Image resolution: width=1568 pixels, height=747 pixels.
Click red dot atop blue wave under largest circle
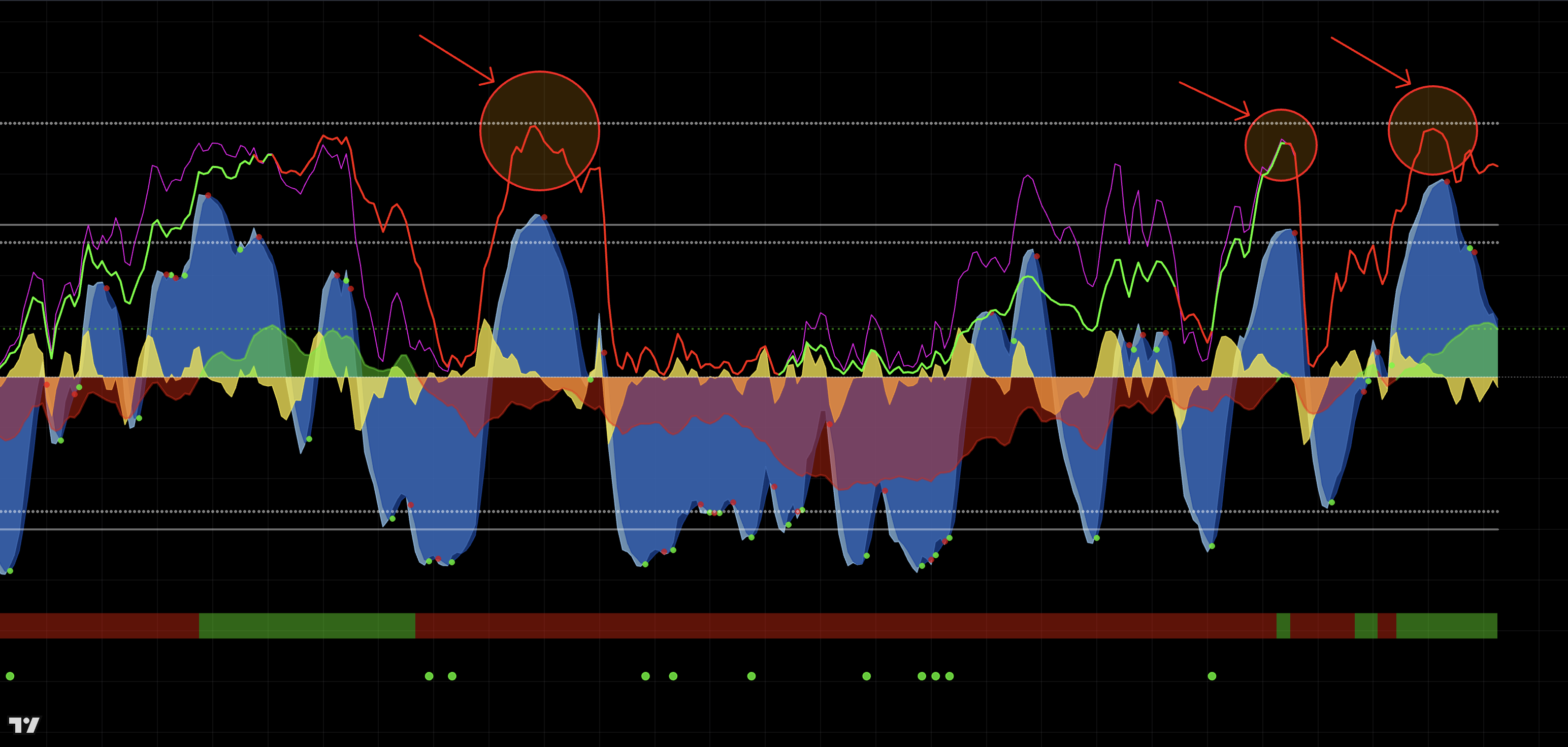(x=544, y=217)
